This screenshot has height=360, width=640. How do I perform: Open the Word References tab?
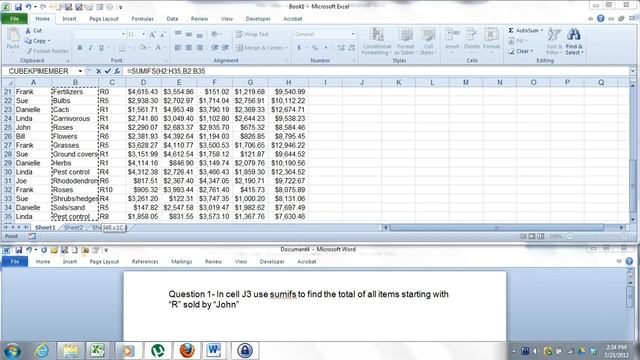145,262
